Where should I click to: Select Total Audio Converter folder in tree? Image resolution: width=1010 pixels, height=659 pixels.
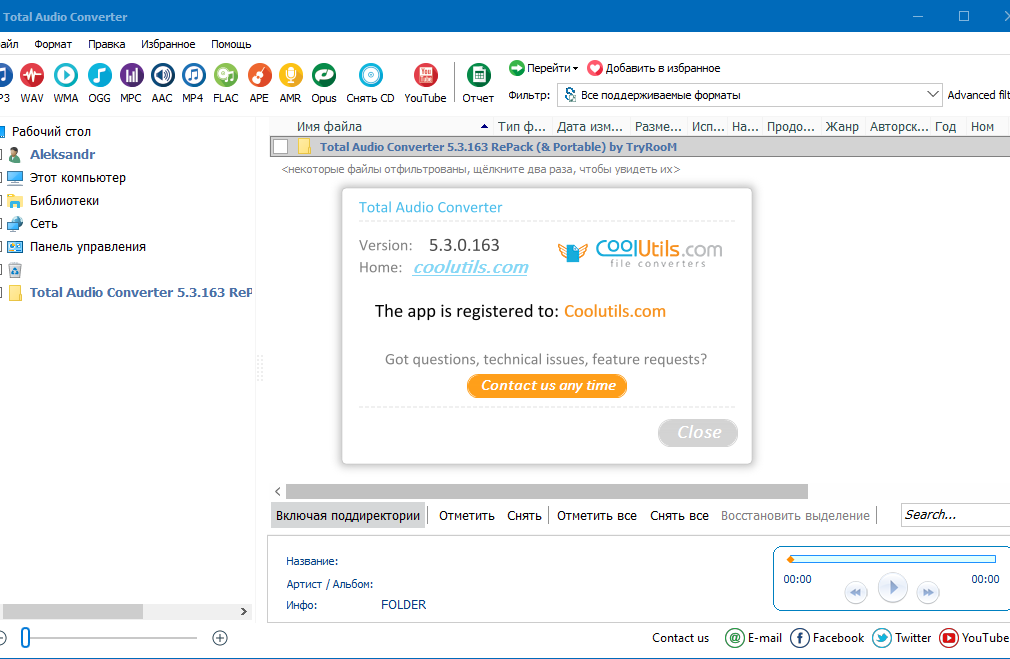tap(140, 292)
